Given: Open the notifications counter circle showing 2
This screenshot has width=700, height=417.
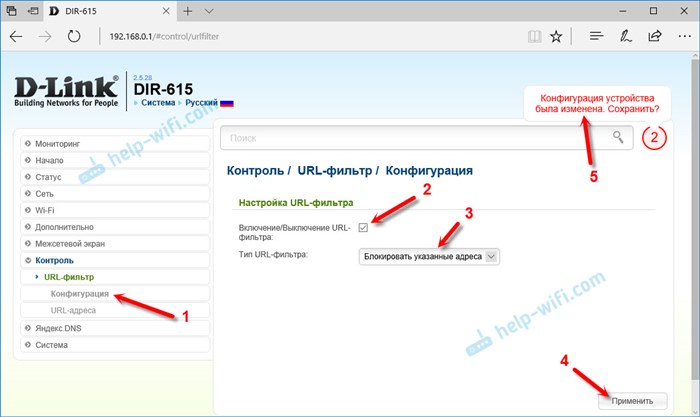Looking at the screenshot, I should [x=654, y=138].
